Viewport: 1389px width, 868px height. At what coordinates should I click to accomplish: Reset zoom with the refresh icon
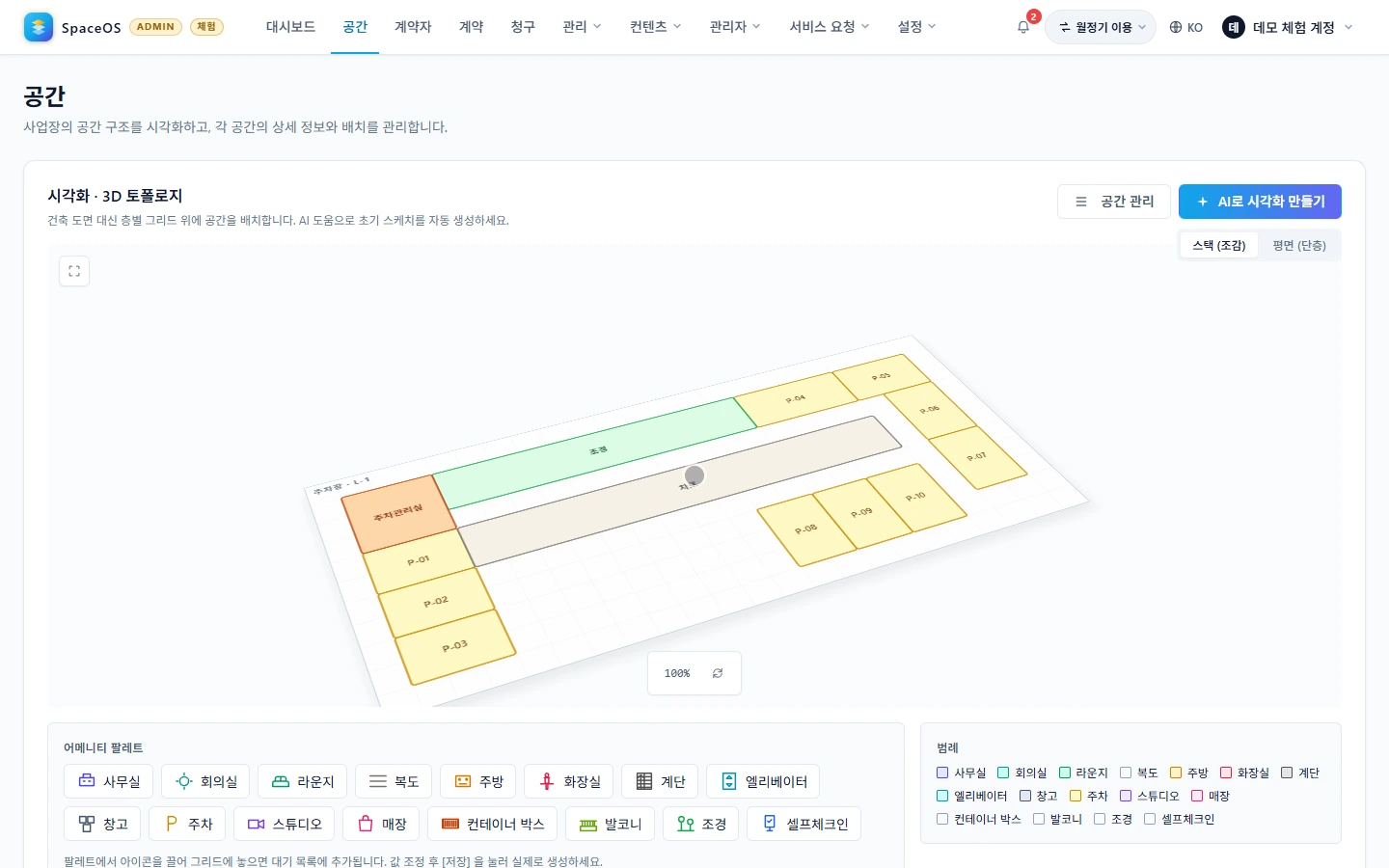coord(718,673)
